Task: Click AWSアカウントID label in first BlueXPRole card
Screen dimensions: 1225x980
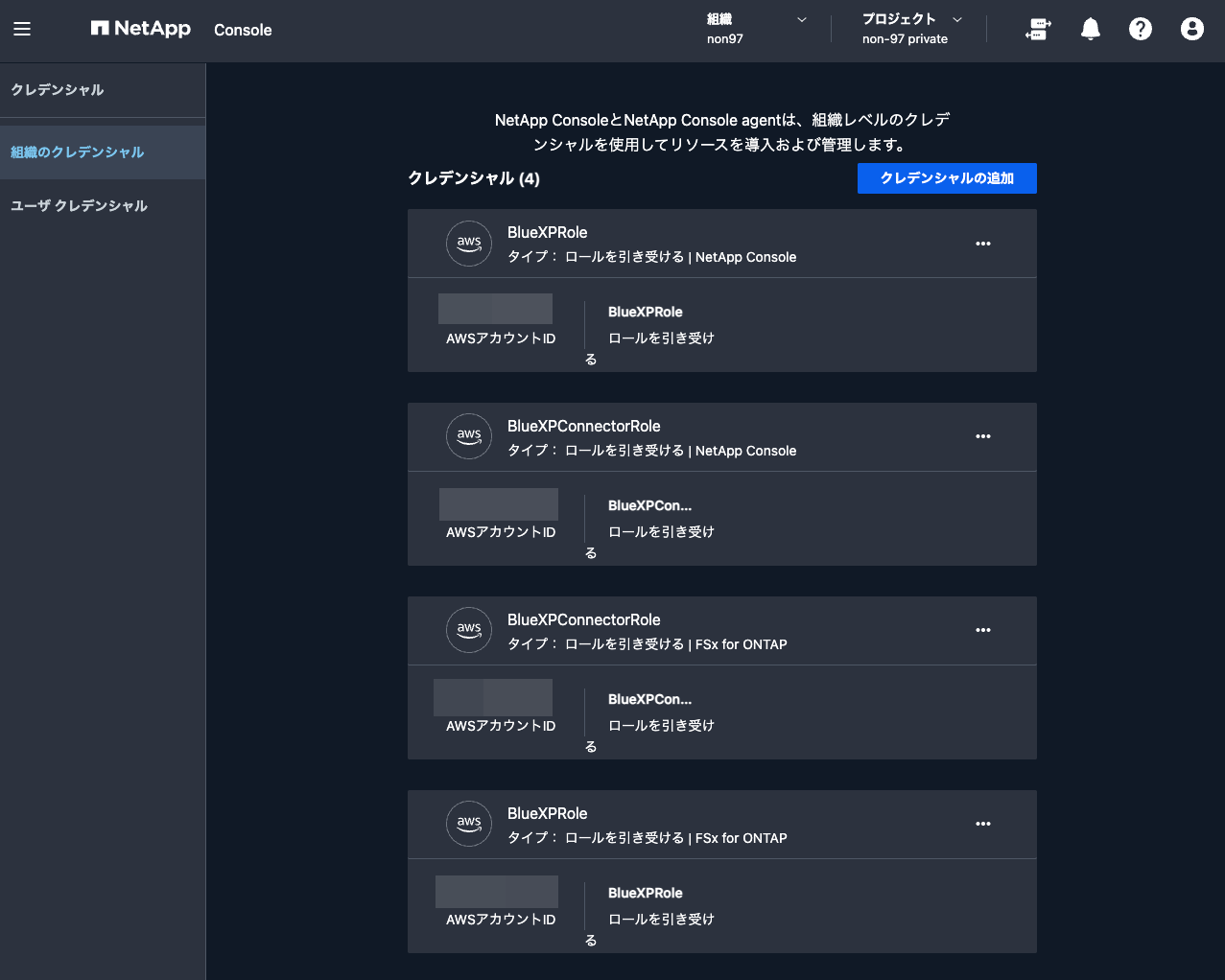Action: (501, 338)
